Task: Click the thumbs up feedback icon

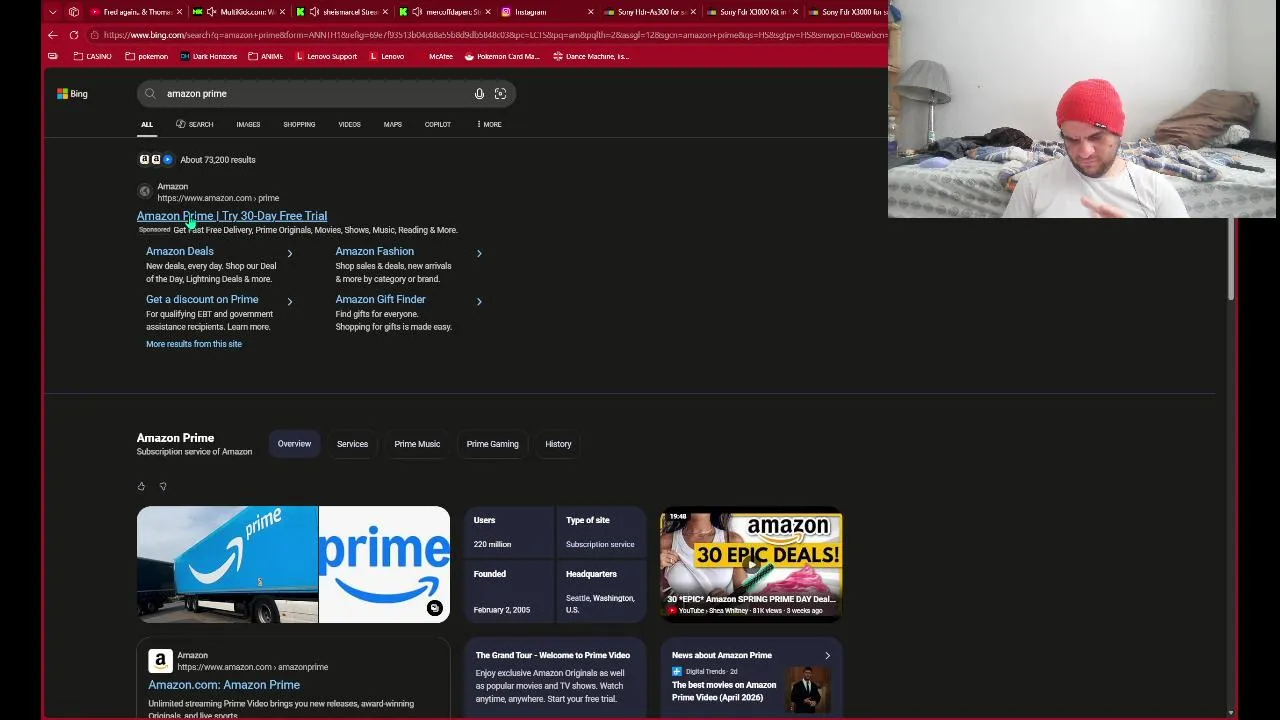Action: (x=141, y=486)
